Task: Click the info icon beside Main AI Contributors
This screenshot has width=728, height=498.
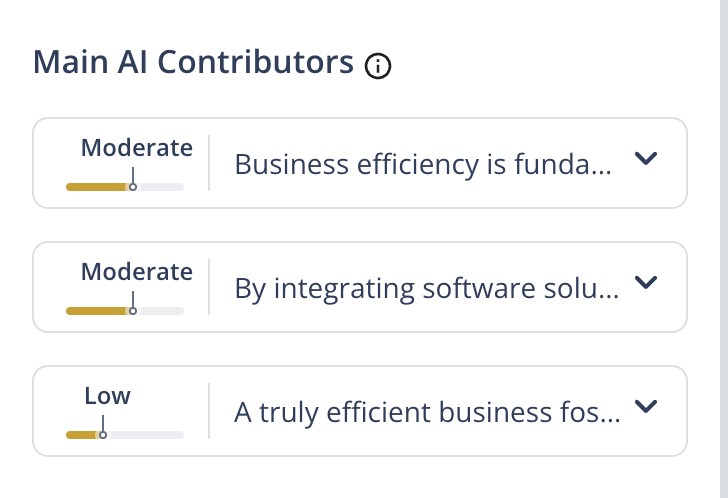Action: pos(378,66)
